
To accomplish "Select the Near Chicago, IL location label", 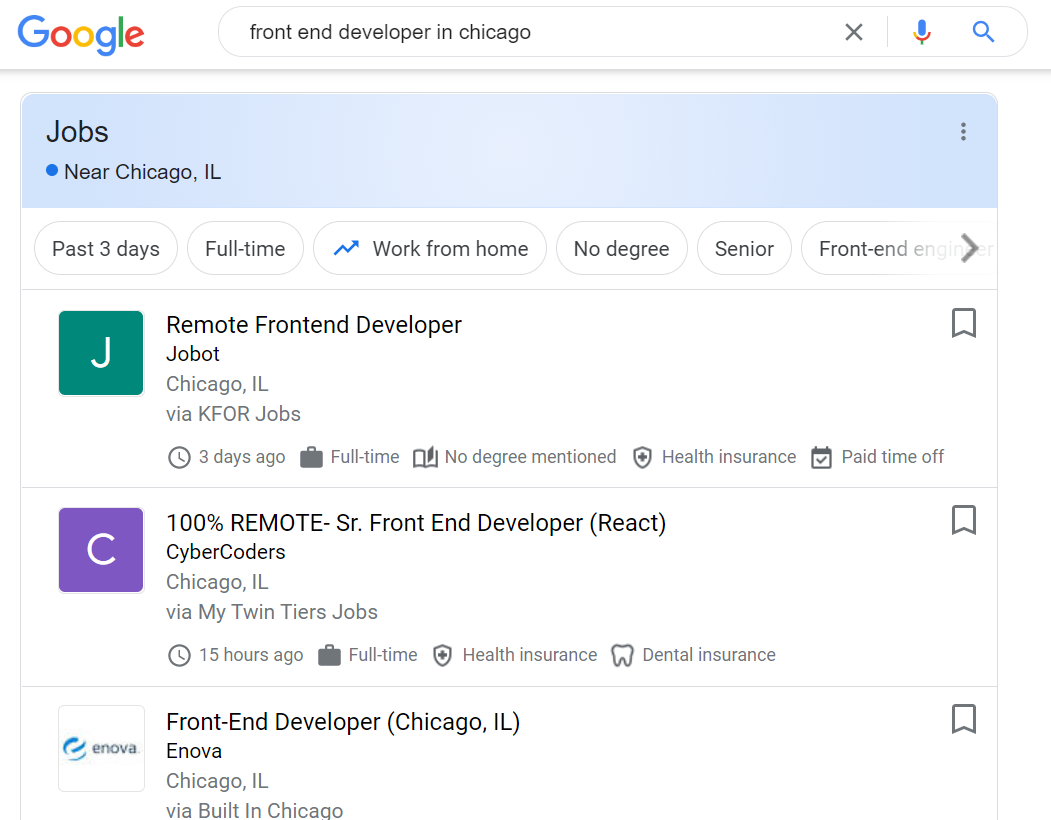I will (142, 171).
